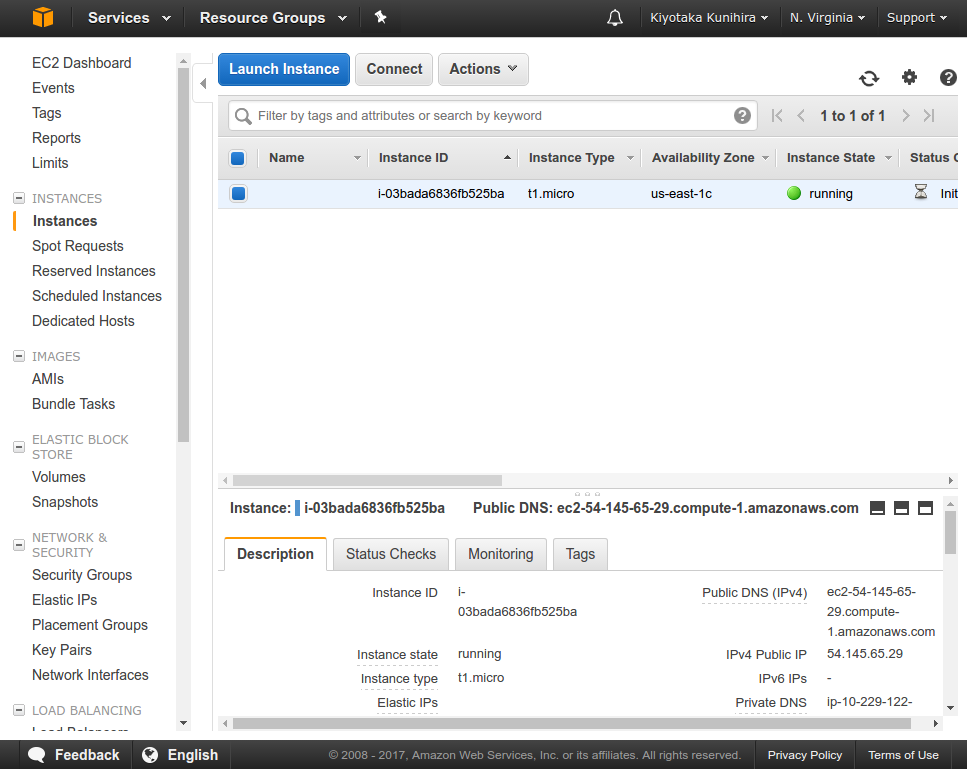Open the Privacy Policy link
The image size is (967, 769).
[x=805, y=755]
